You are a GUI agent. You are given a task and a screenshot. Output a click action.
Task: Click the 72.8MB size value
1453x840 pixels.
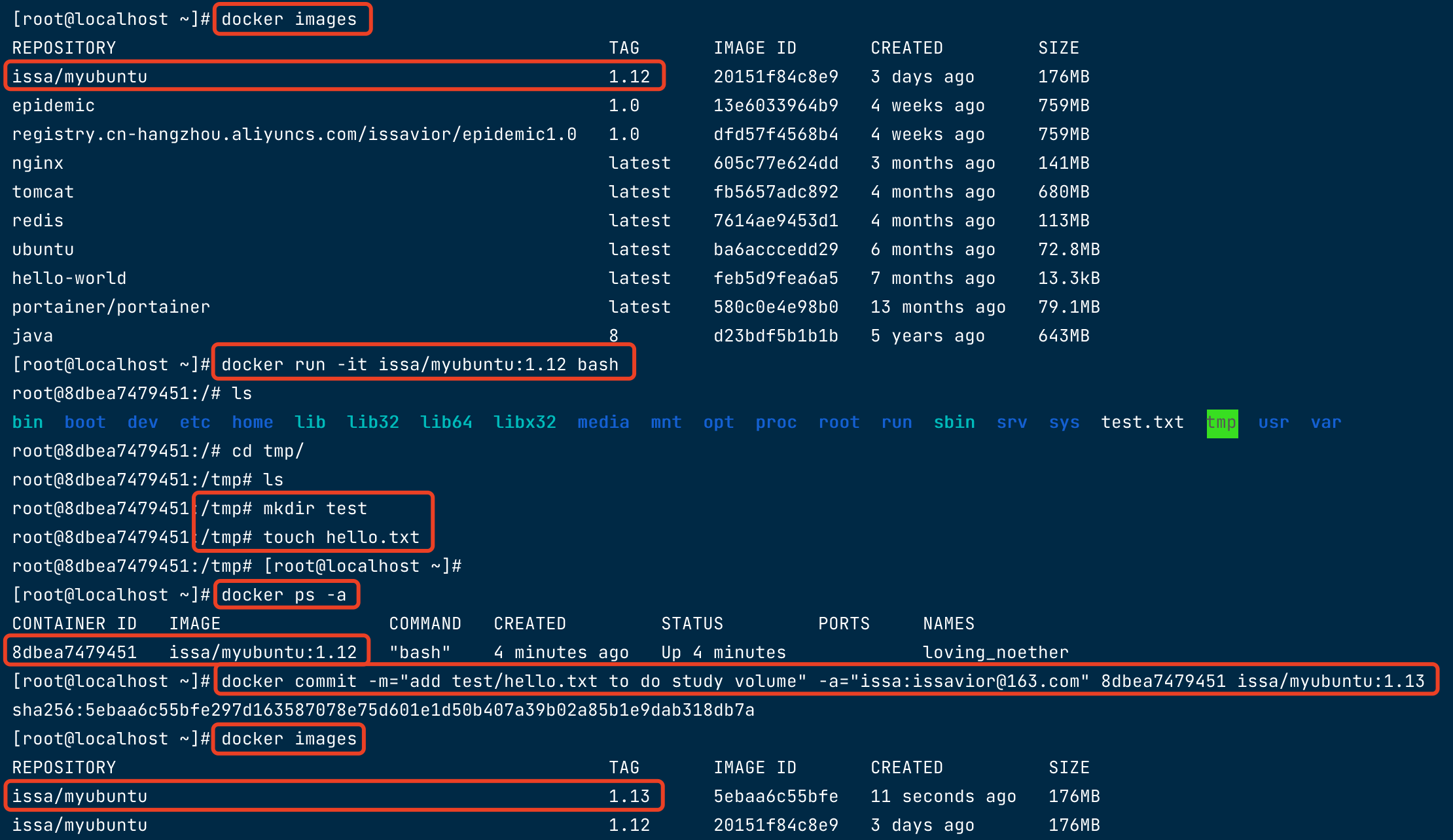[1069, 249]
